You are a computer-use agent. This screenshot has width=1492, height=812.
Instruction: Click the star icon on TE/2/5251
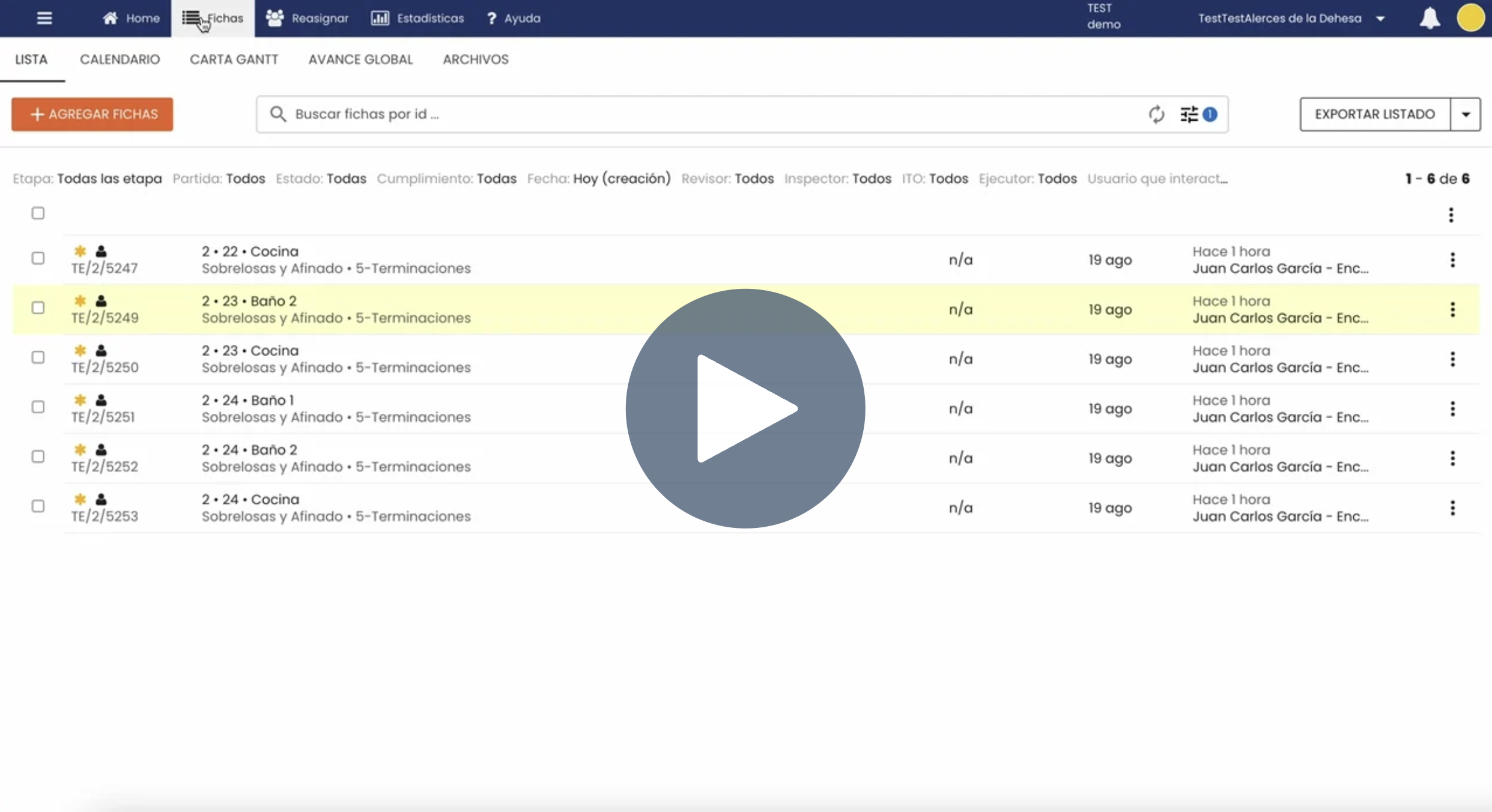tap(80, 400)
